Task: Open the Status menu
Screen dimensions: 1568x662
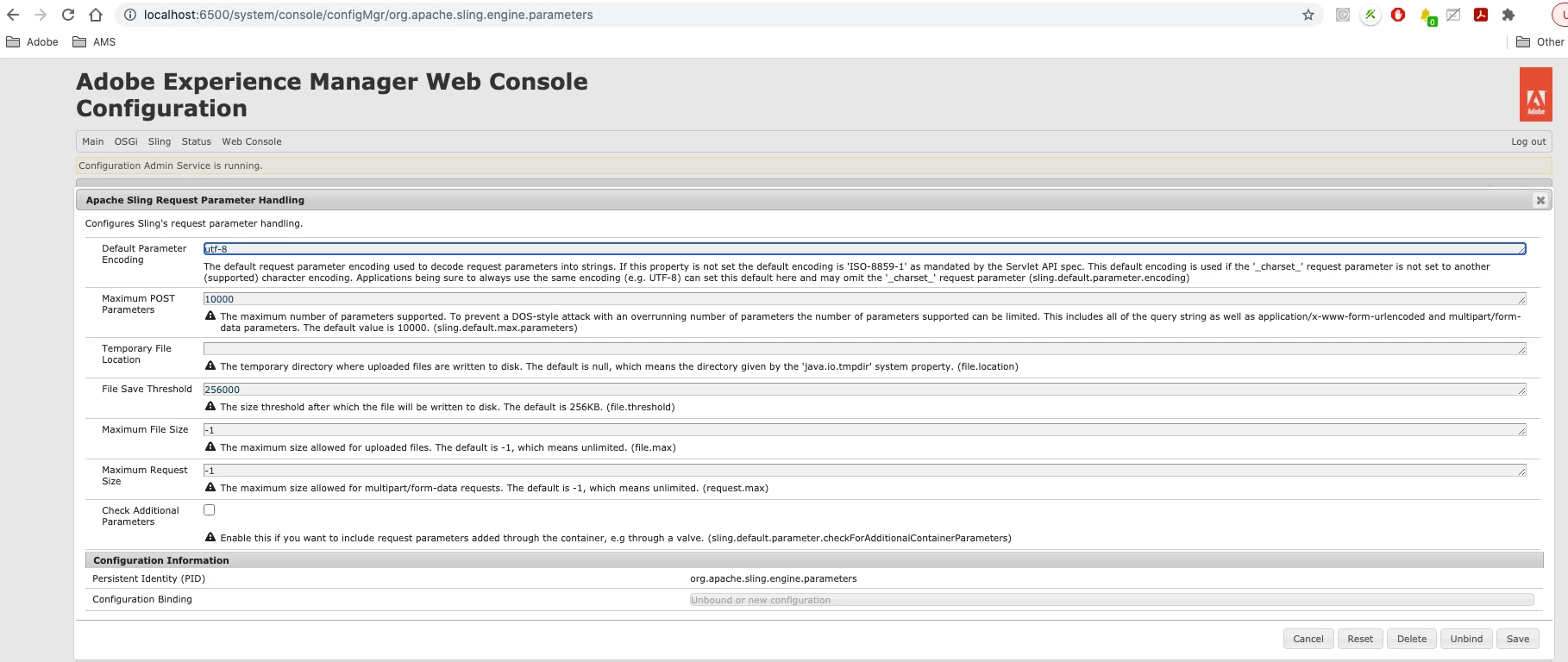Action: pyautogui.click(x=197, y=141)
